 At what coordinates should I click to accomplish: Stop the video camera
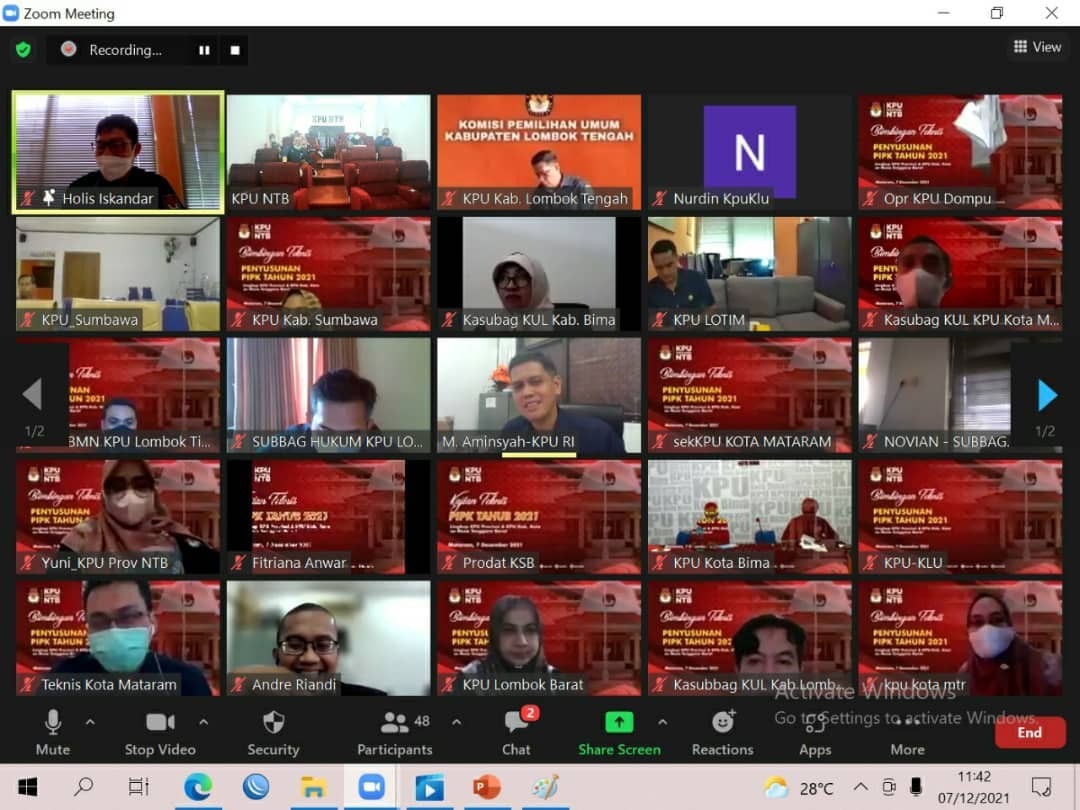tap(160, 732)
